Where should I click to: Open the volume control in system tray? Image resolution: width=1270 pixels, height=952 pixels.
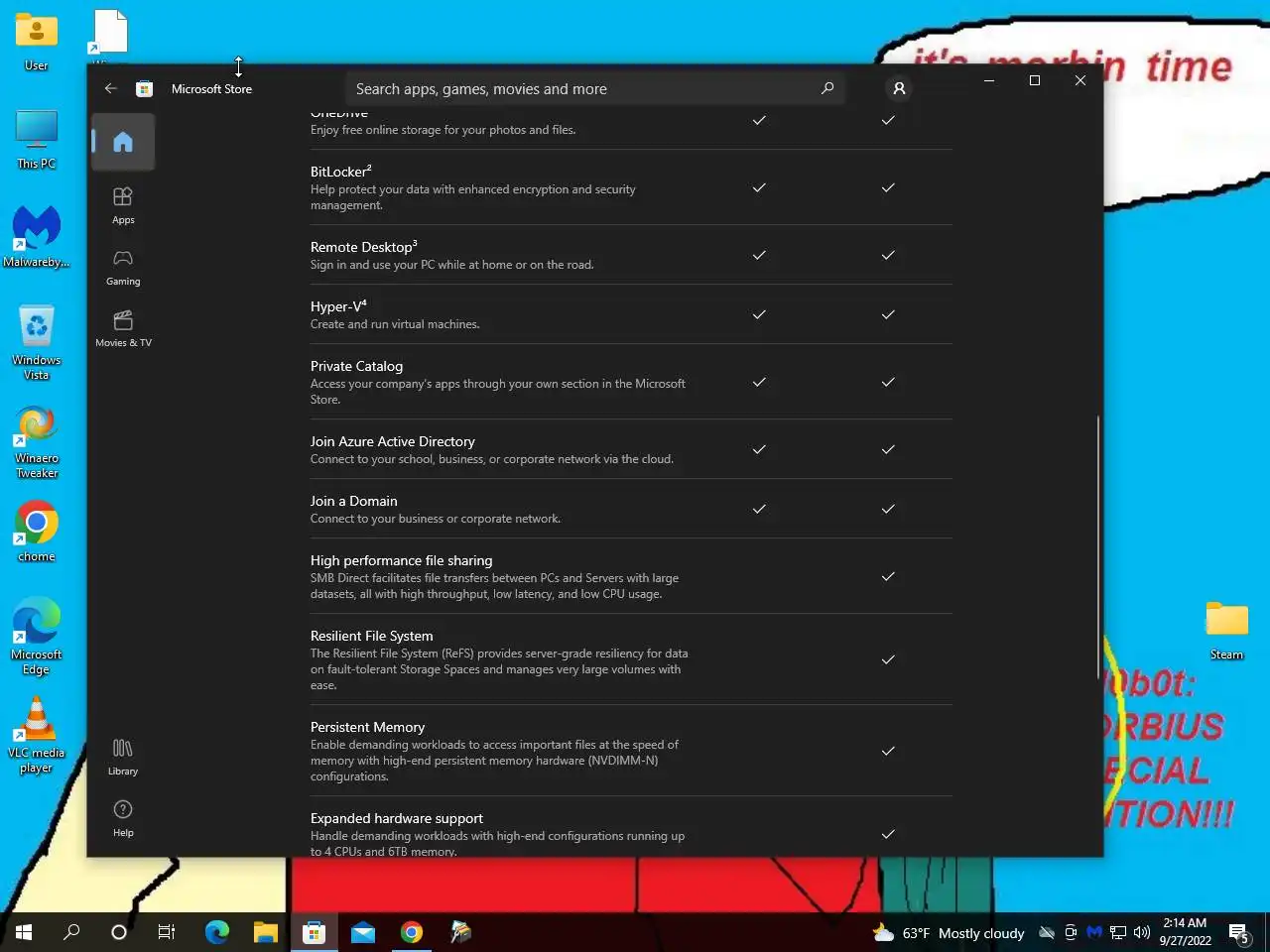coord(1142,932)
